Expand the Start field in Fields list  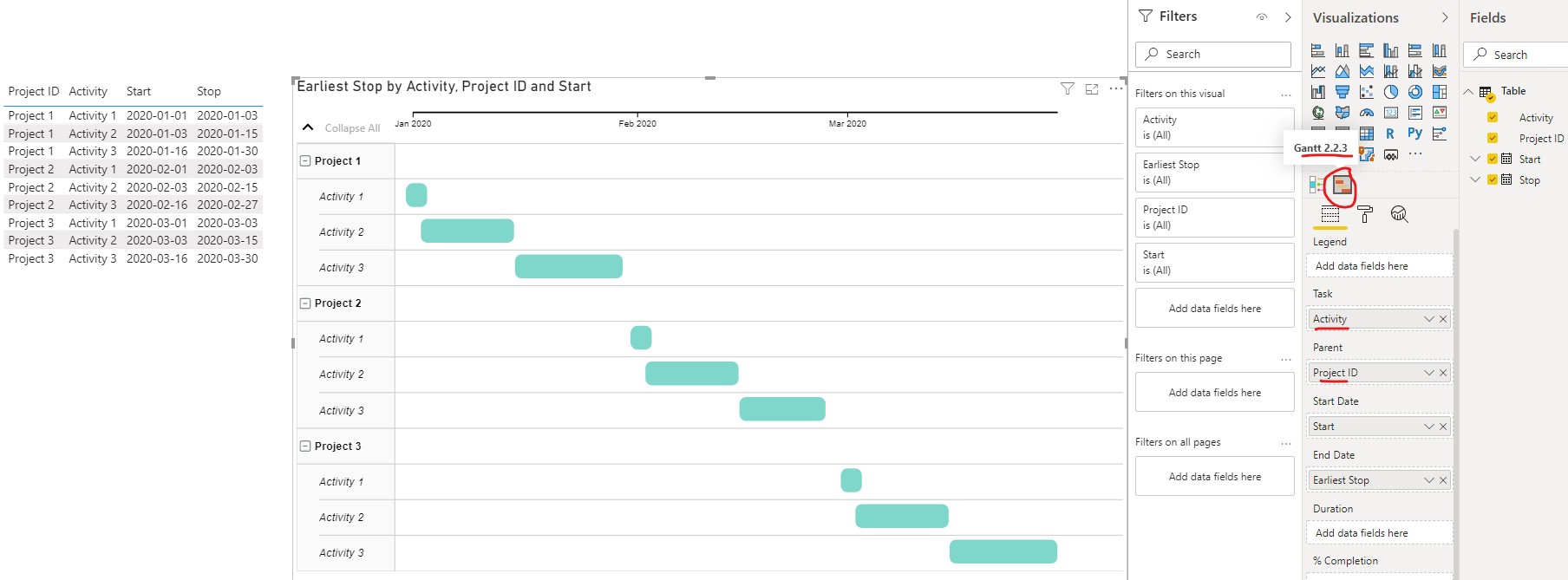point(1474,159)
